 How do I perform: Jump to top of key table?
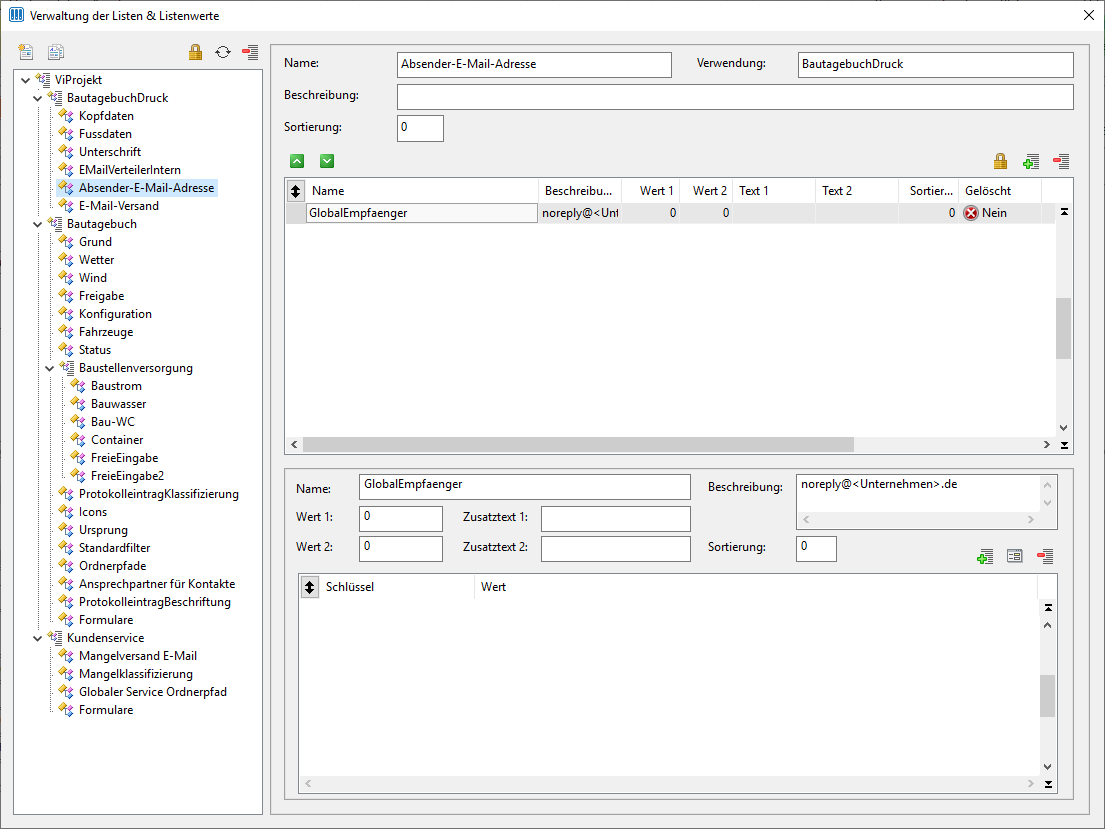point(1048,607)
